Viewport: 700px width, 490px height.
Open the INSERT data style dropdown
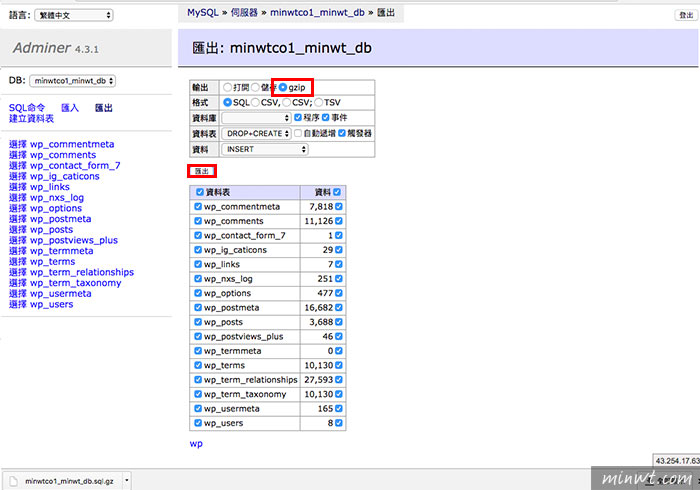click(265, 149)
